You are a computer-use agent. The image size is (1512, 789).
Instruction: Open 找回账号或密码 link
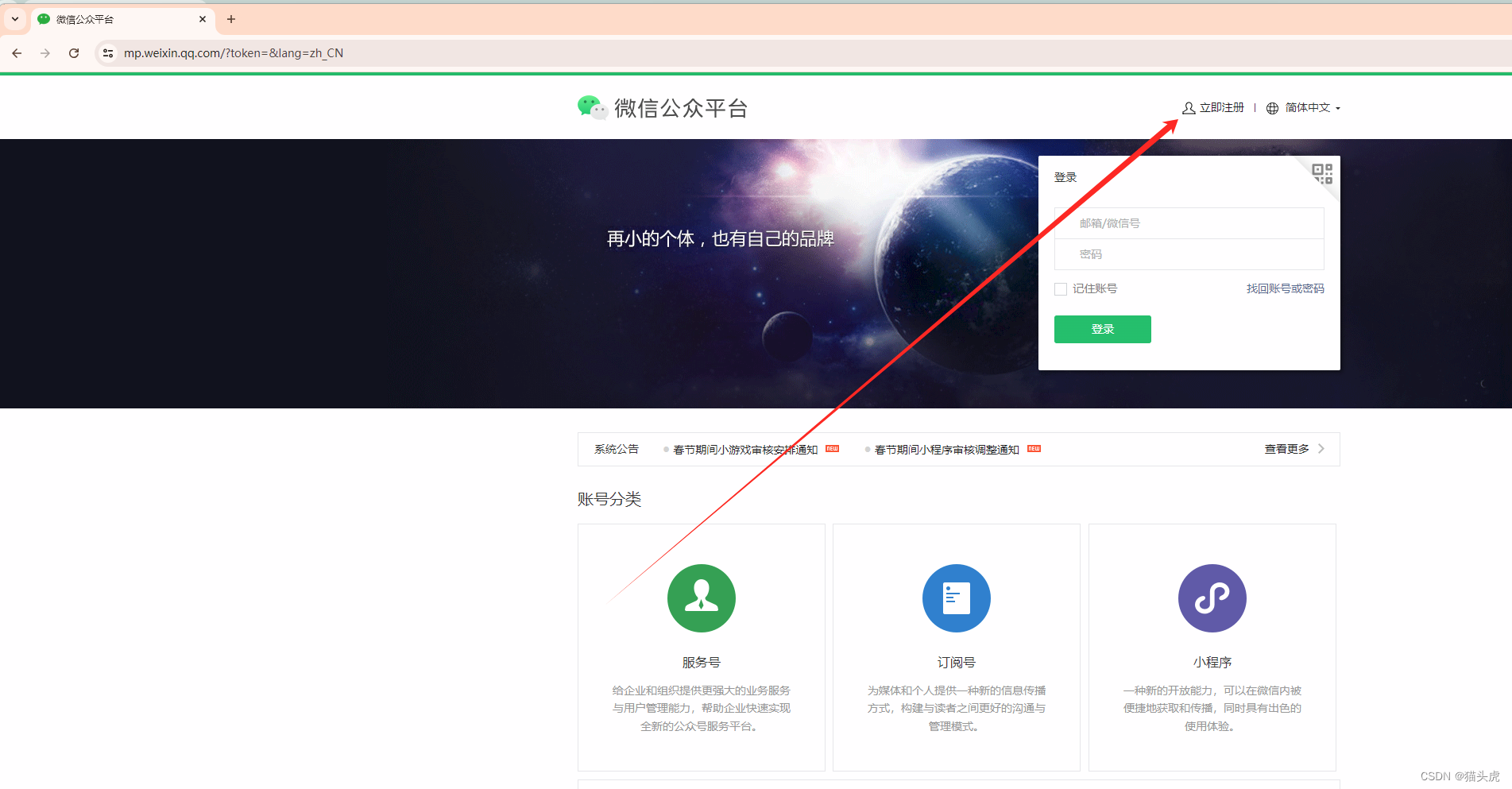[x=1286, y=288]
